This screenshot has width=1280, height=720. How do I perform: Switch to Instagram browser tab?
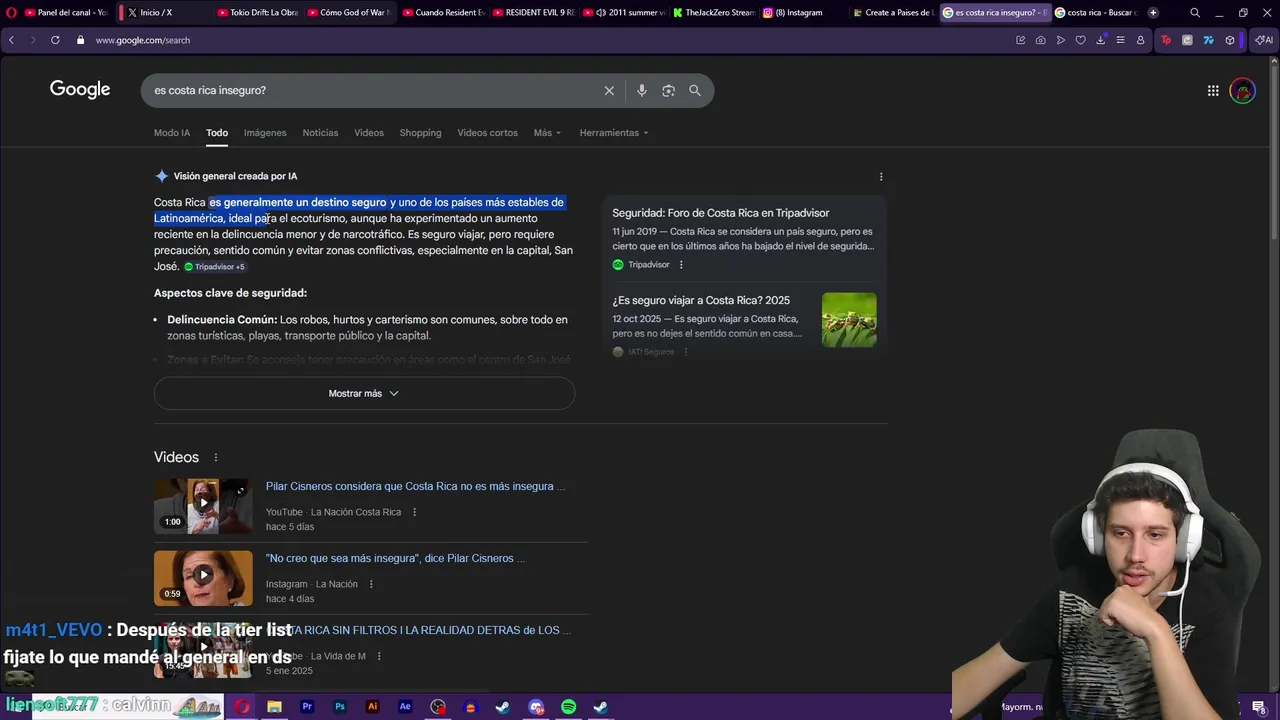[x=800, y=13]
